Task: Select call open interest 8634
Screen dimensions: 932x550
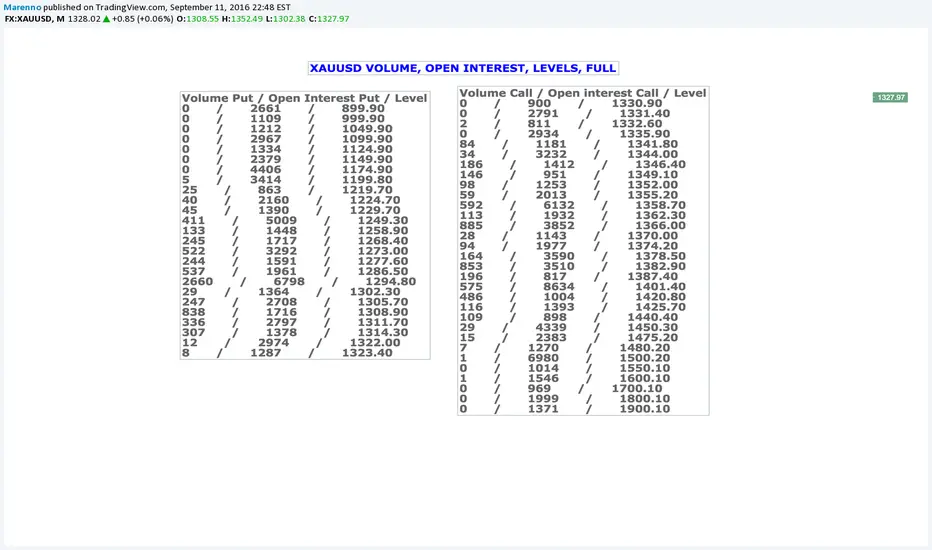Action: click(559, 287)
